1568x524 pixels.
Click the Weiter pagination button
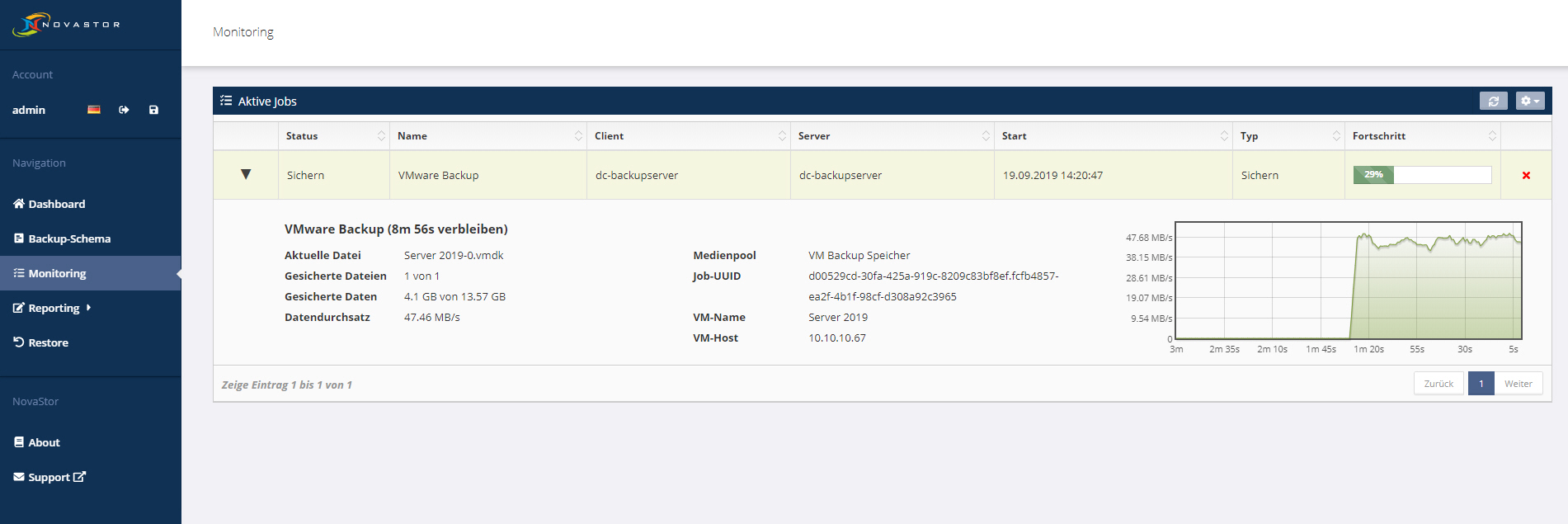point(1518,384)
